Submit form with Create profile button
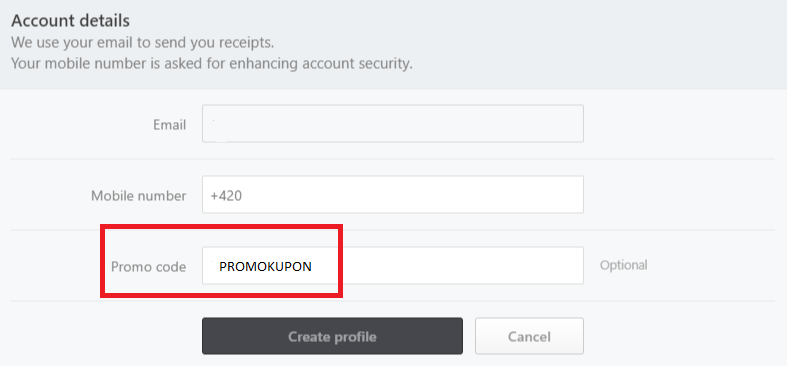The width and height of the screenshot is (787, 366). [x=332, y=336]
